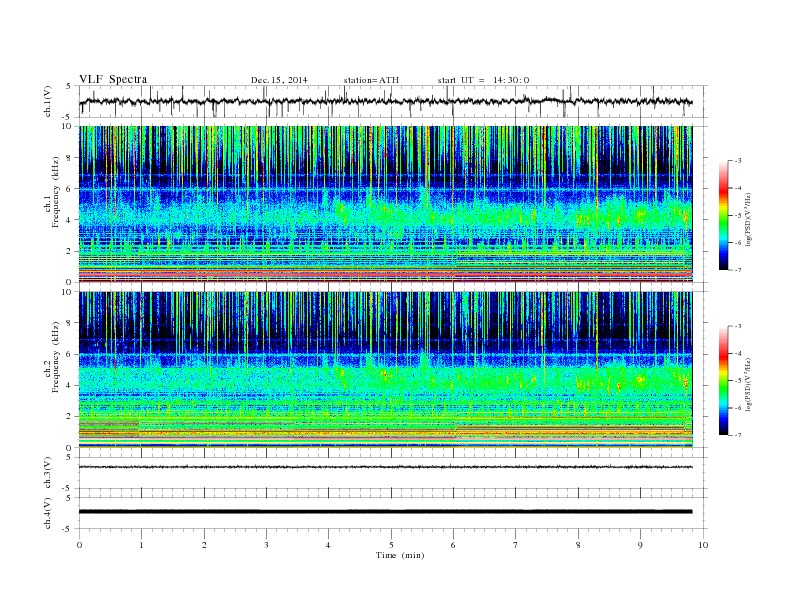Viewport: 792px width, 612px height.
Task: Click the "10" tick on the time axis
Action: coord(703,545)
